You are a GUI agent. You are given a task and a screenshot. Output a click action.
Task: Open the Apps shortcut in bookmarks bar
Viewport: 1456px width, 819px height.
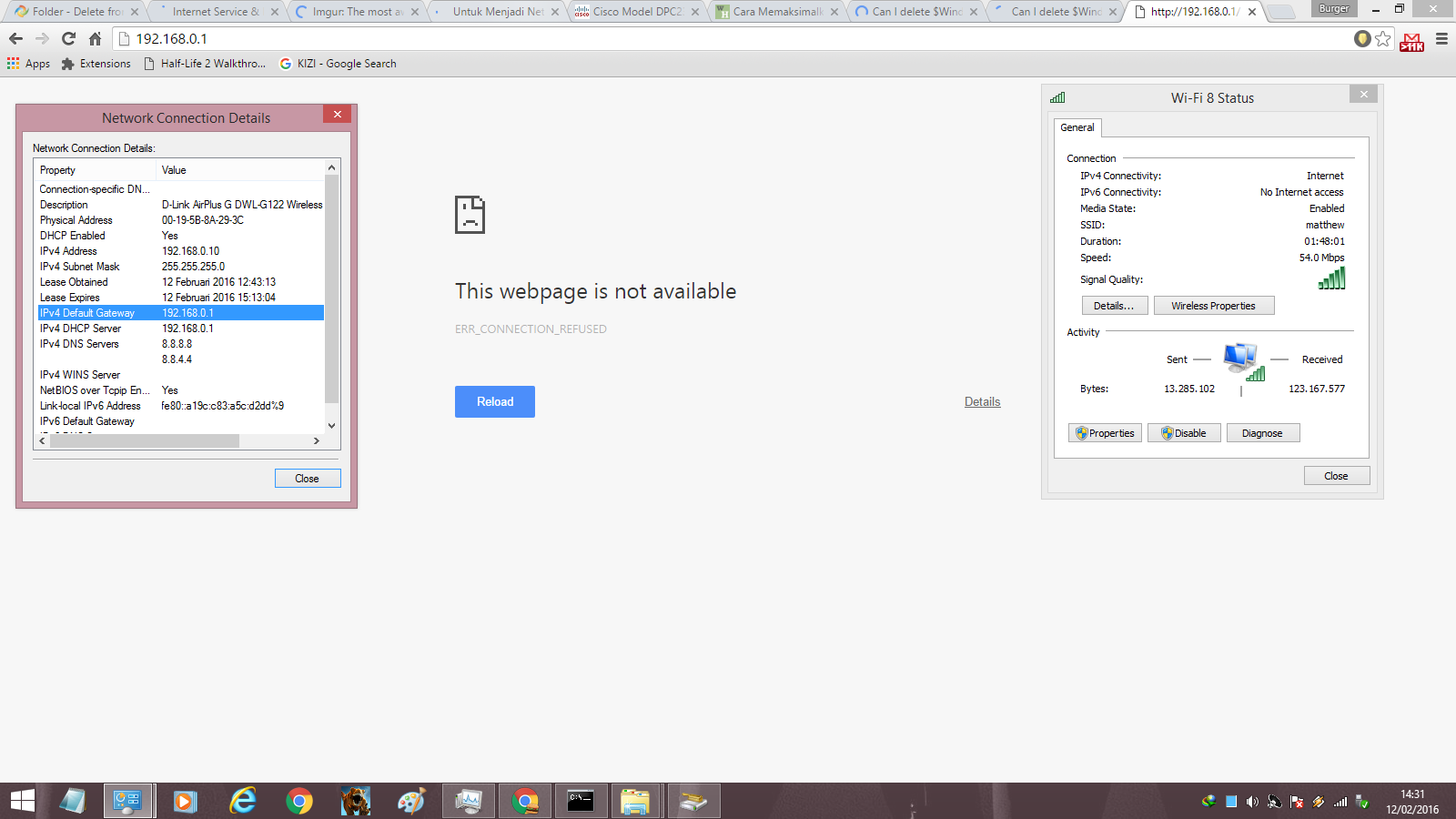click(x=29, y=64)
